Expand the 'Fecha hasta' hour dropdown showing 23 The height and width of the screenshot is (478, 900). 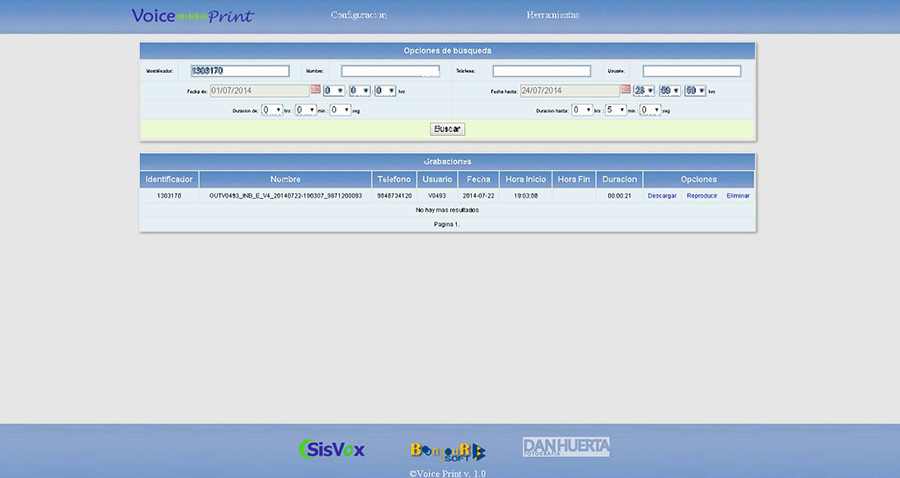tap(643, 90)
